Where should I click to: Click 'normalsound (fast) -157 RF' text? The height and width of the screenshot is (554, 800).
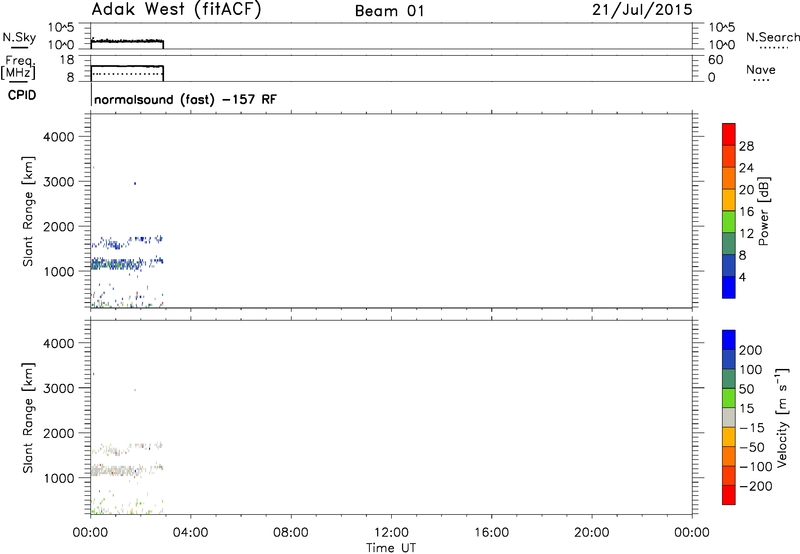185,99
